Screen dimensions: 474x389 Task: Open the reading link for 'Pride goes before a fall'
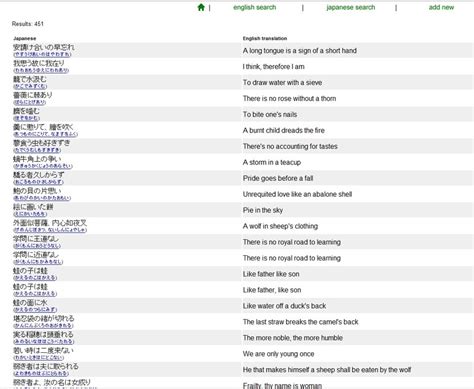tap(38, 182)
